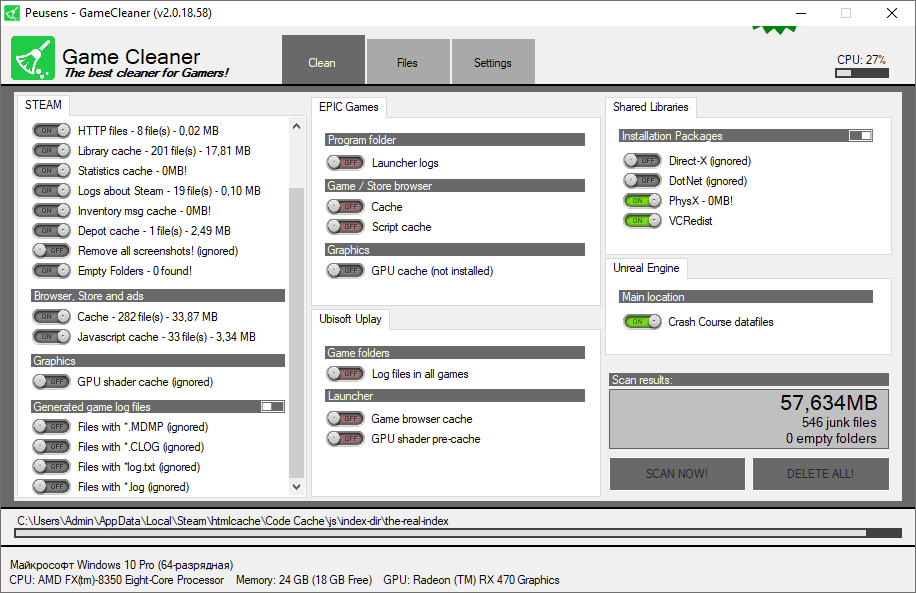The width and height of the screenshot is (916, 593).
Task: Disable VCRedist cleaning switch
Action: pos(642,220)
